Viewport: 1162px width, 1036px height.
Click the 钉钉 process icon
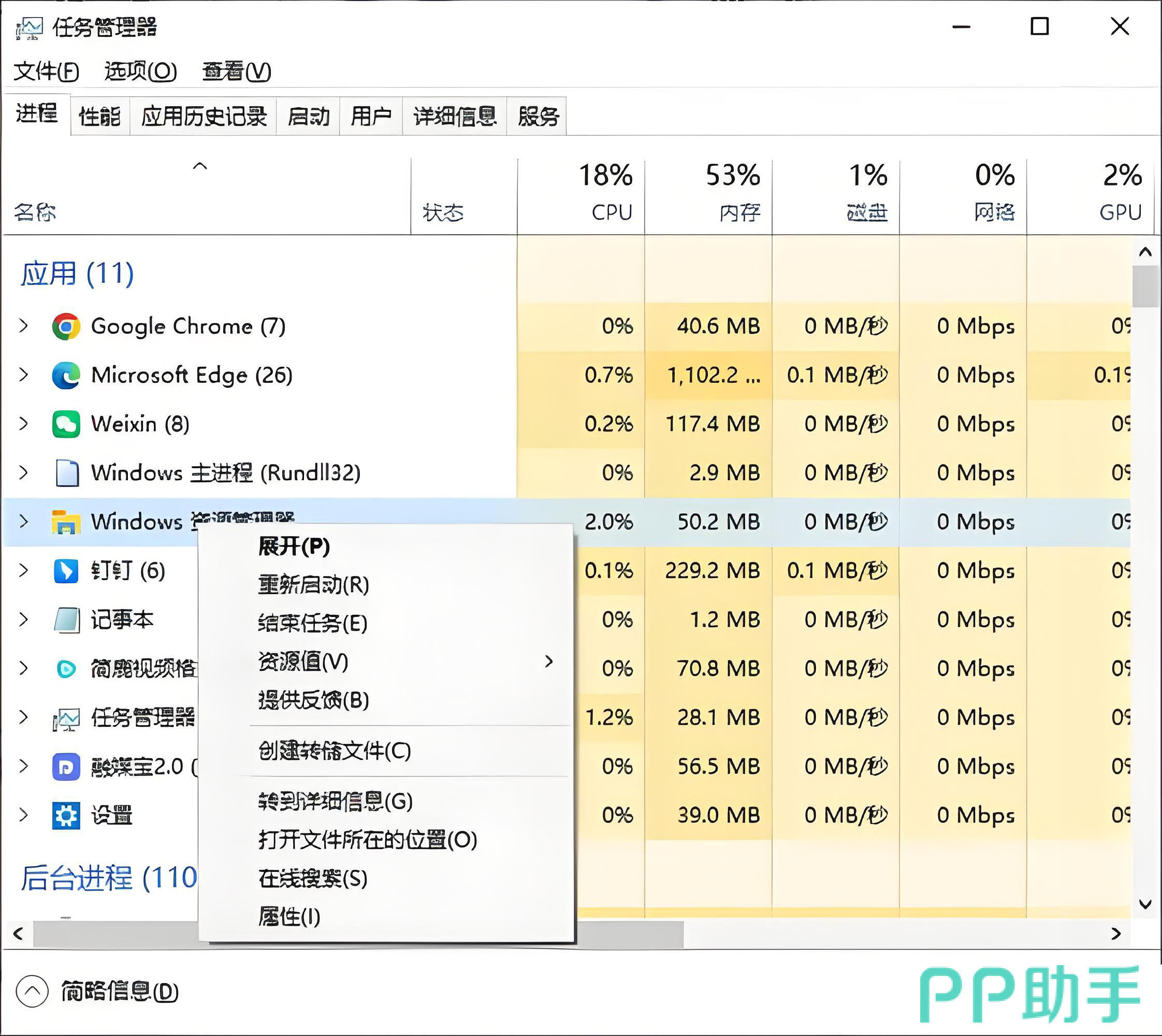66,570
